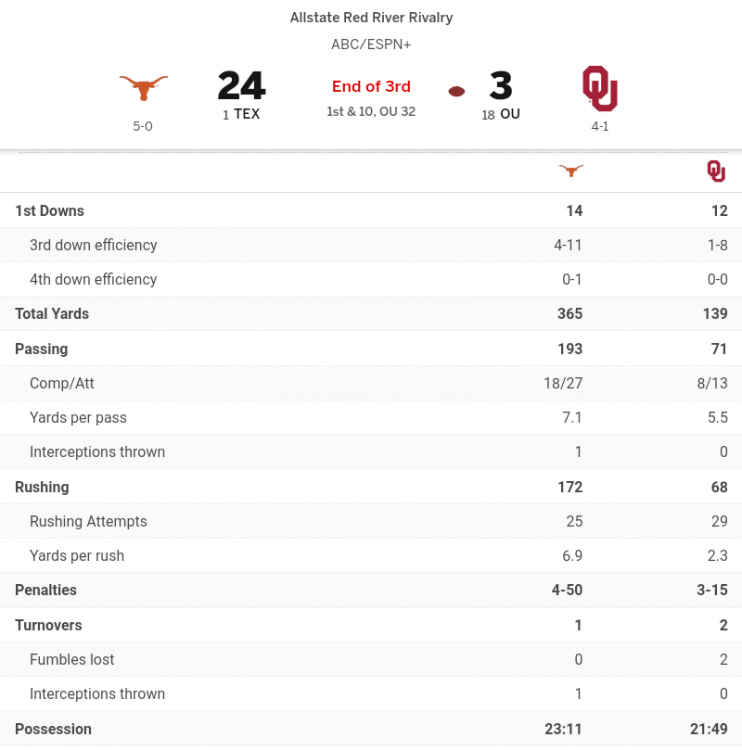This screenshot has height=750, width=742.
Task: Click the 1st & 10, OU 32 situation text
Action: (371, 111)
